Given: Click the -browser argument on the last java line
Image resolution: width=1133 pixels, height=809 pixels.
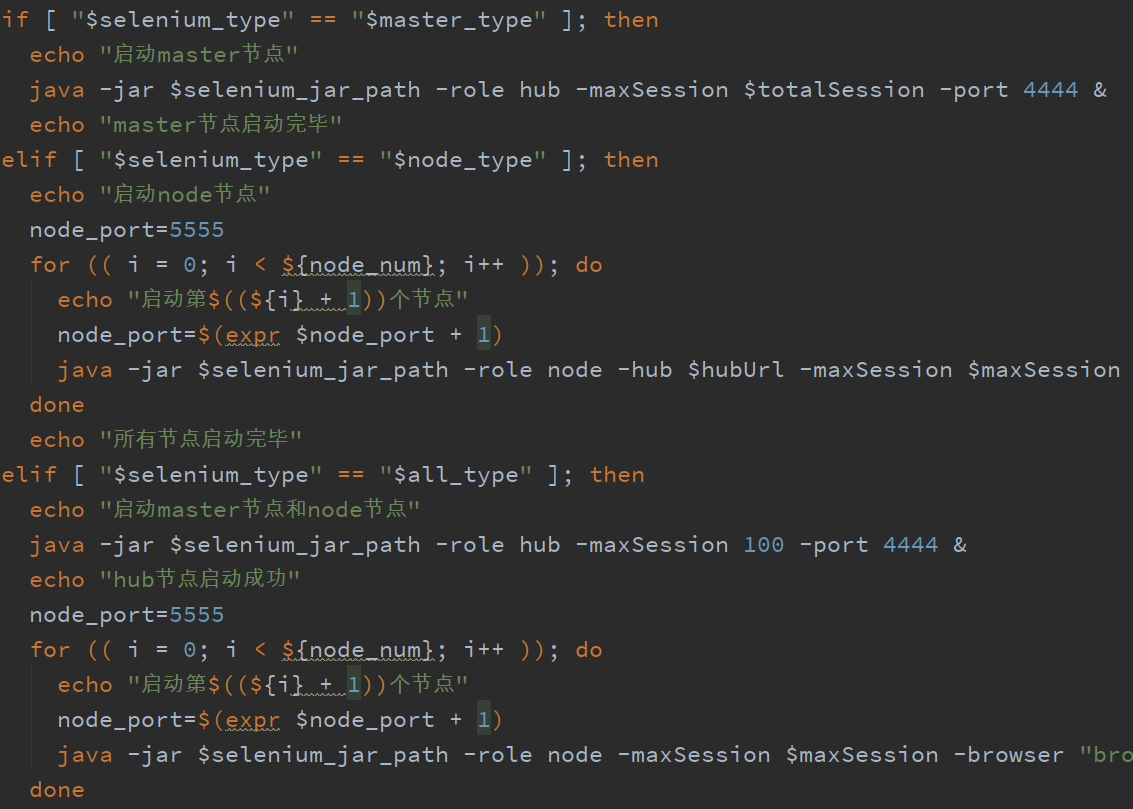Looking at the screenshot, I should [x=1007, y=754].
